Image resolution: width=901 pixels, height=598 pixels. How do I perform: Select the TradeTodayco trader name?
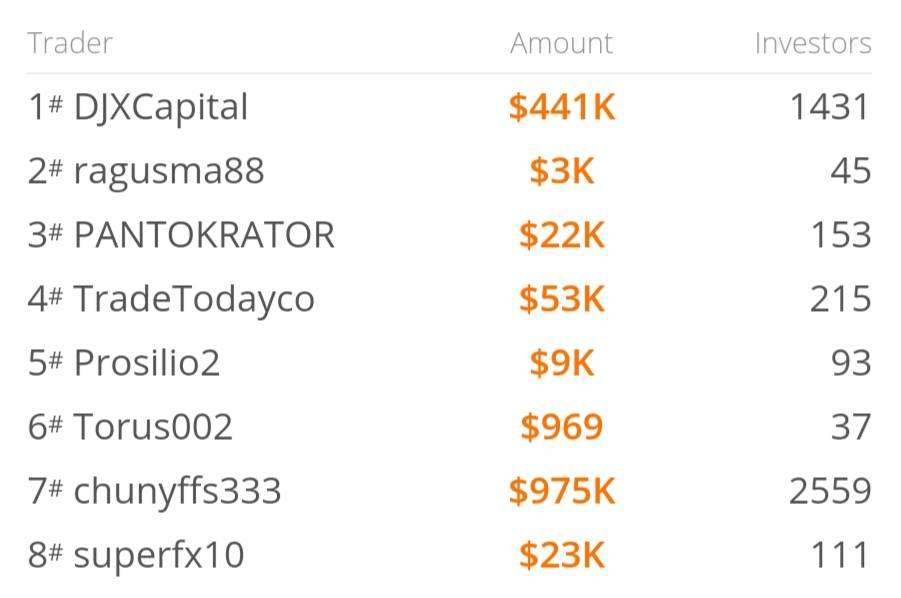tap(194, 299)
